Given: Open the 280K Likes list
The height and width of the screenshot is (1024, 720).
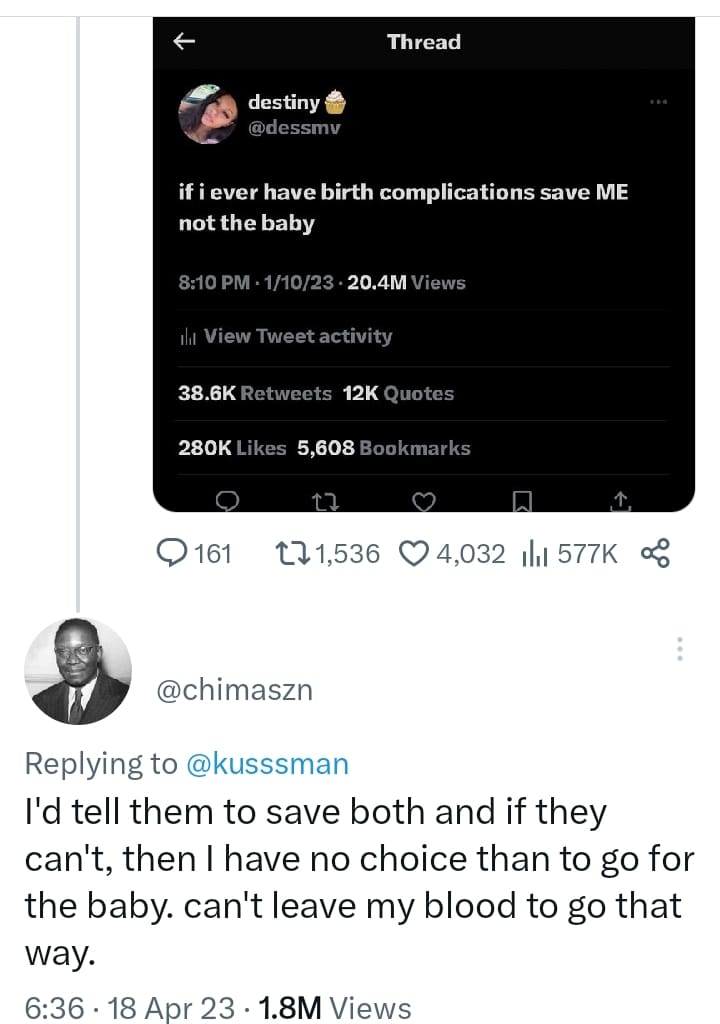Looking at the screenshot, I should click(232, 448).
